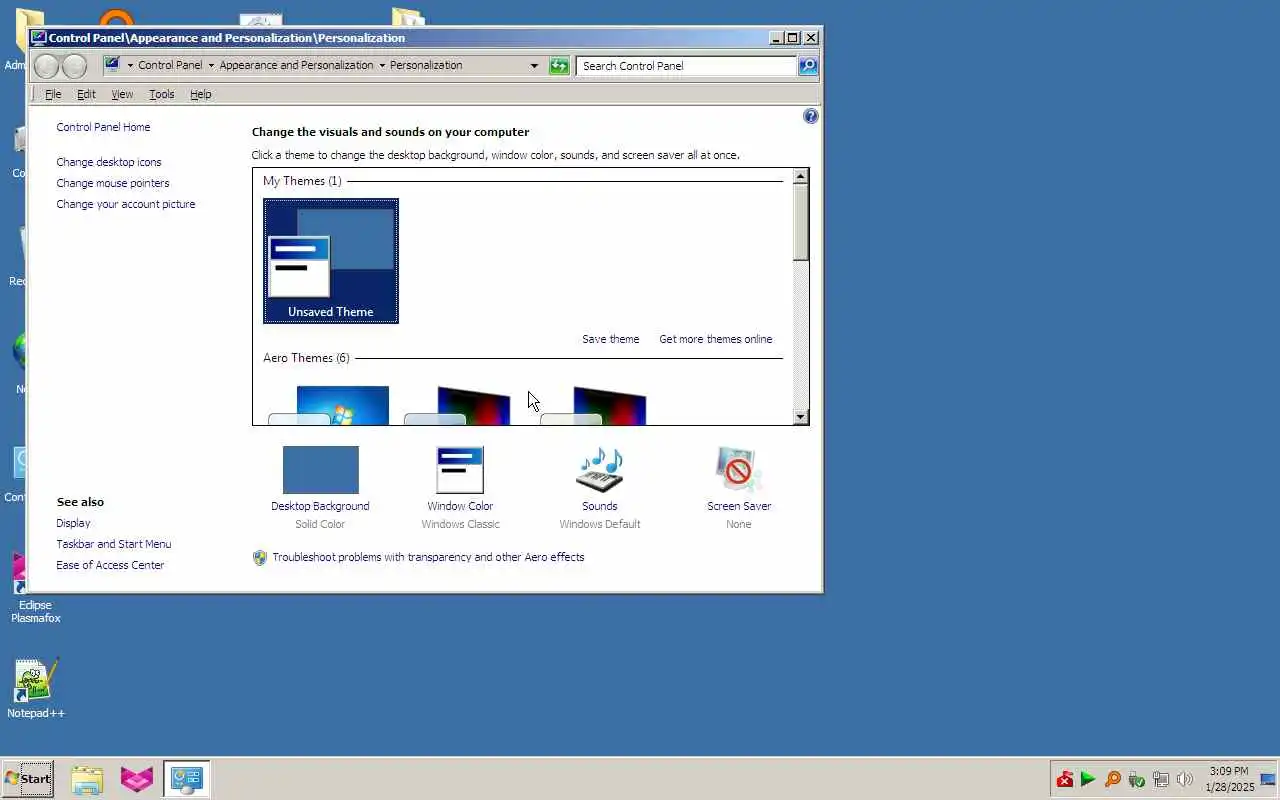The height and width of the screenshot is (800, 1280).
Task: Click the taskbar clock showing 3:09 PM
Action: [1229, 779]
